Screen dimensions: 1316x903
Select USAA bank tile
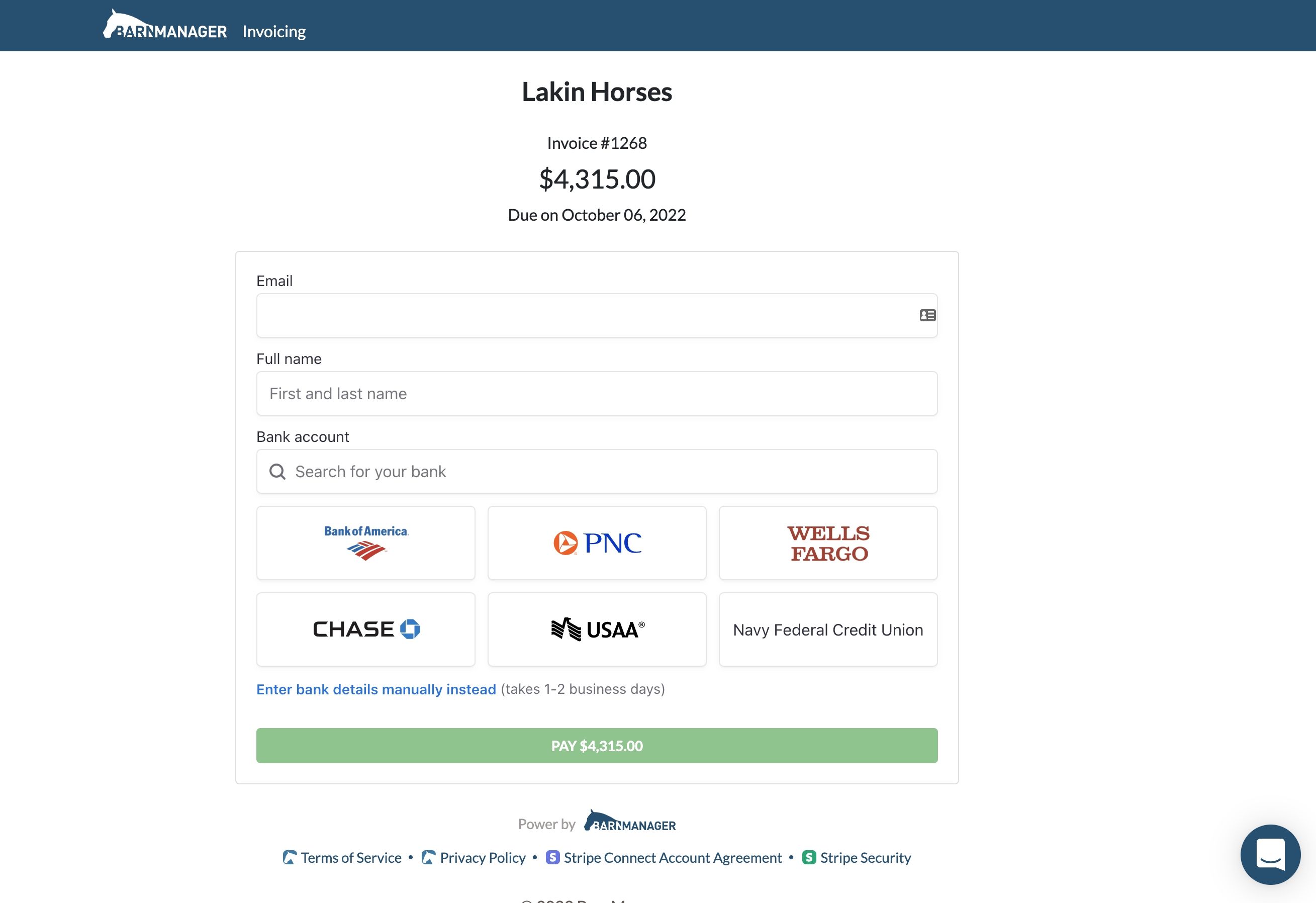[x=597, y=629]
